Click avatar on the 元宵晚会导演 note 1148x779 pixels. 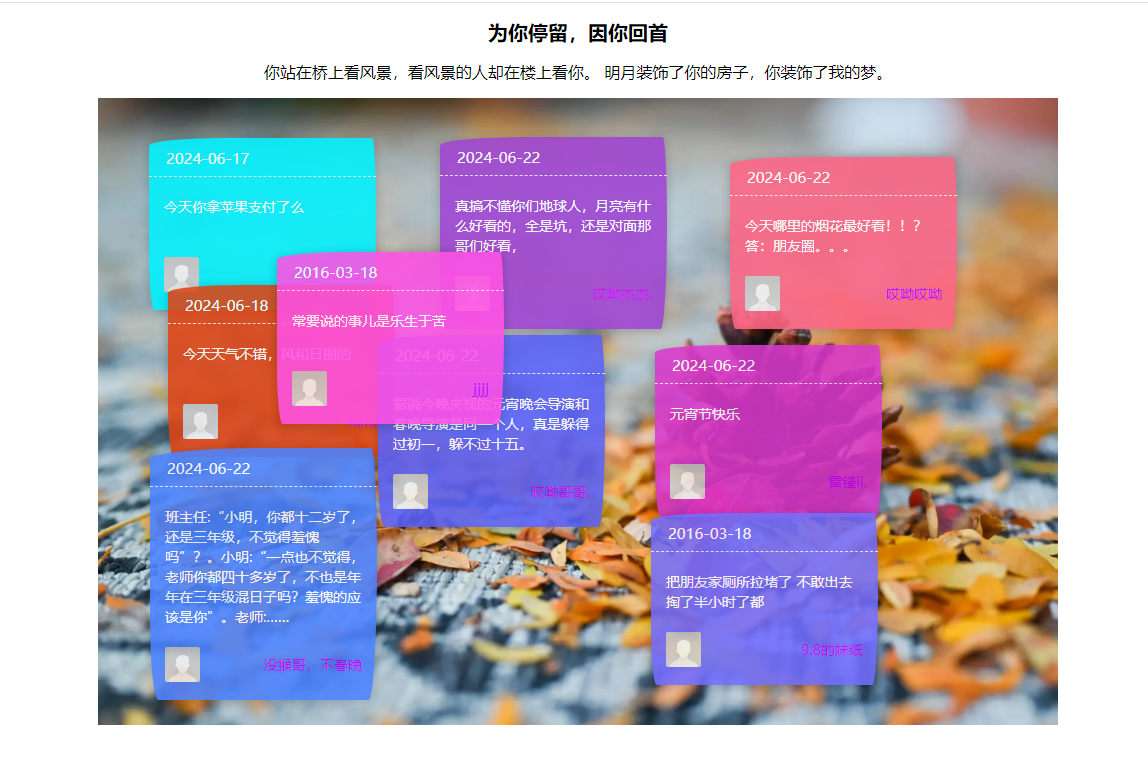coord(410,491)
